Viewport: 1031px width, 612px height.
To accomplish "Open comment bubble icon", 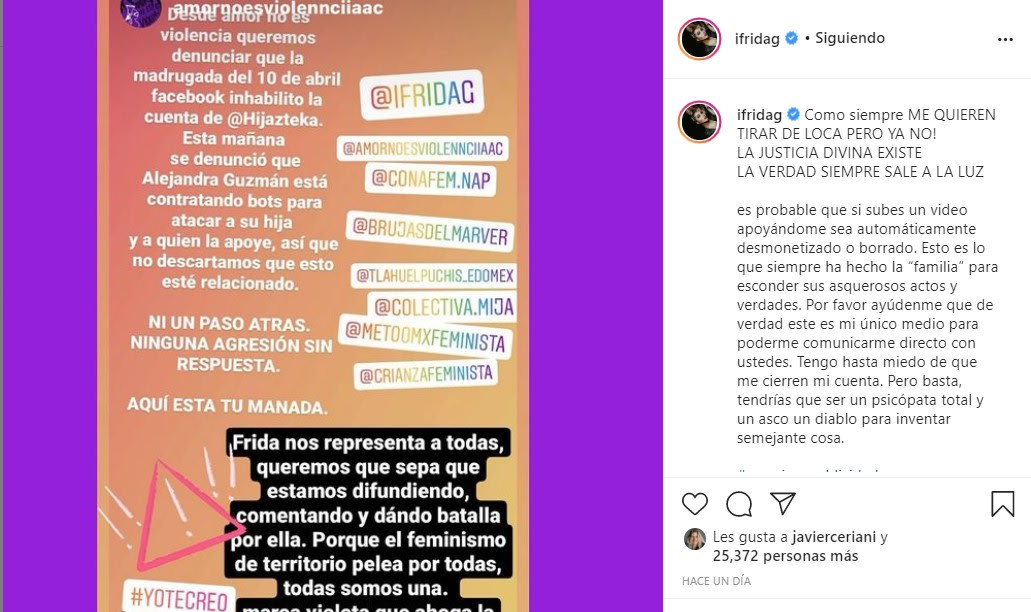I will [x=739, y=504].
